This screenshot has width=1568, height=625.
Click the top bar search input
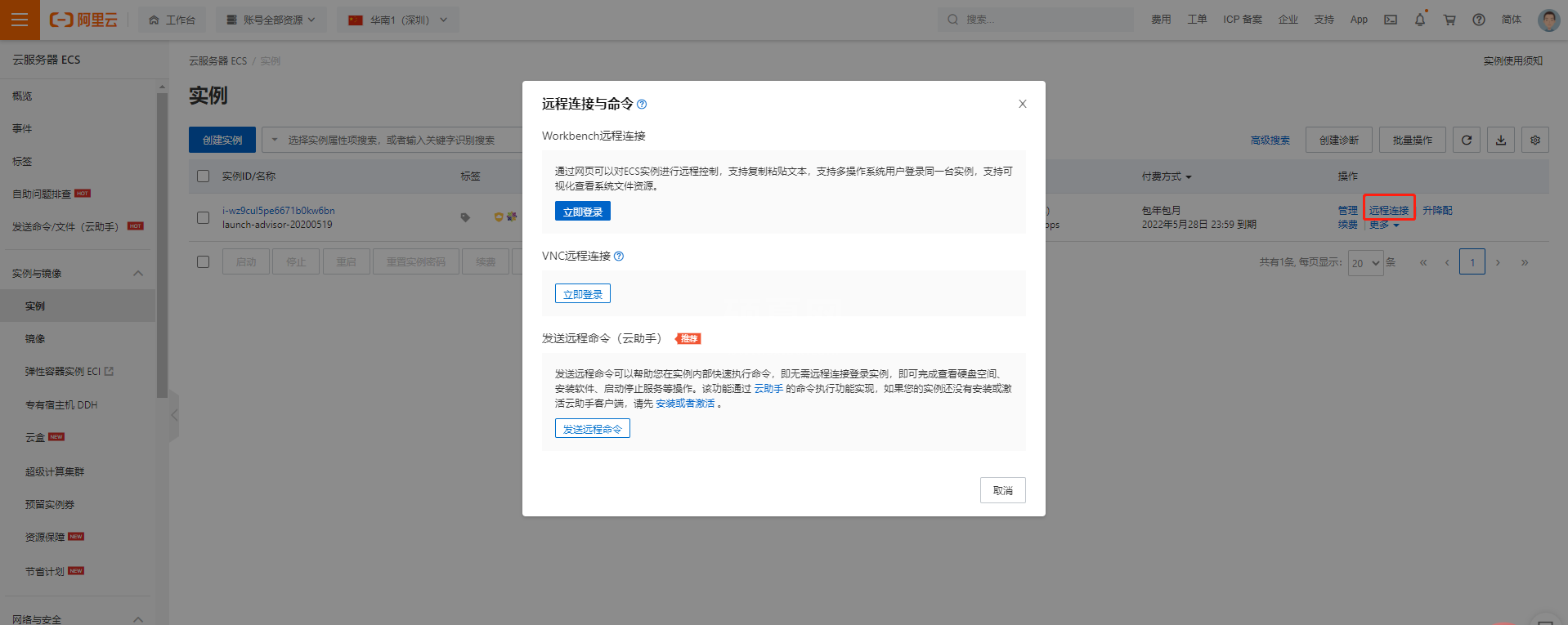[x=1036, y=20]
